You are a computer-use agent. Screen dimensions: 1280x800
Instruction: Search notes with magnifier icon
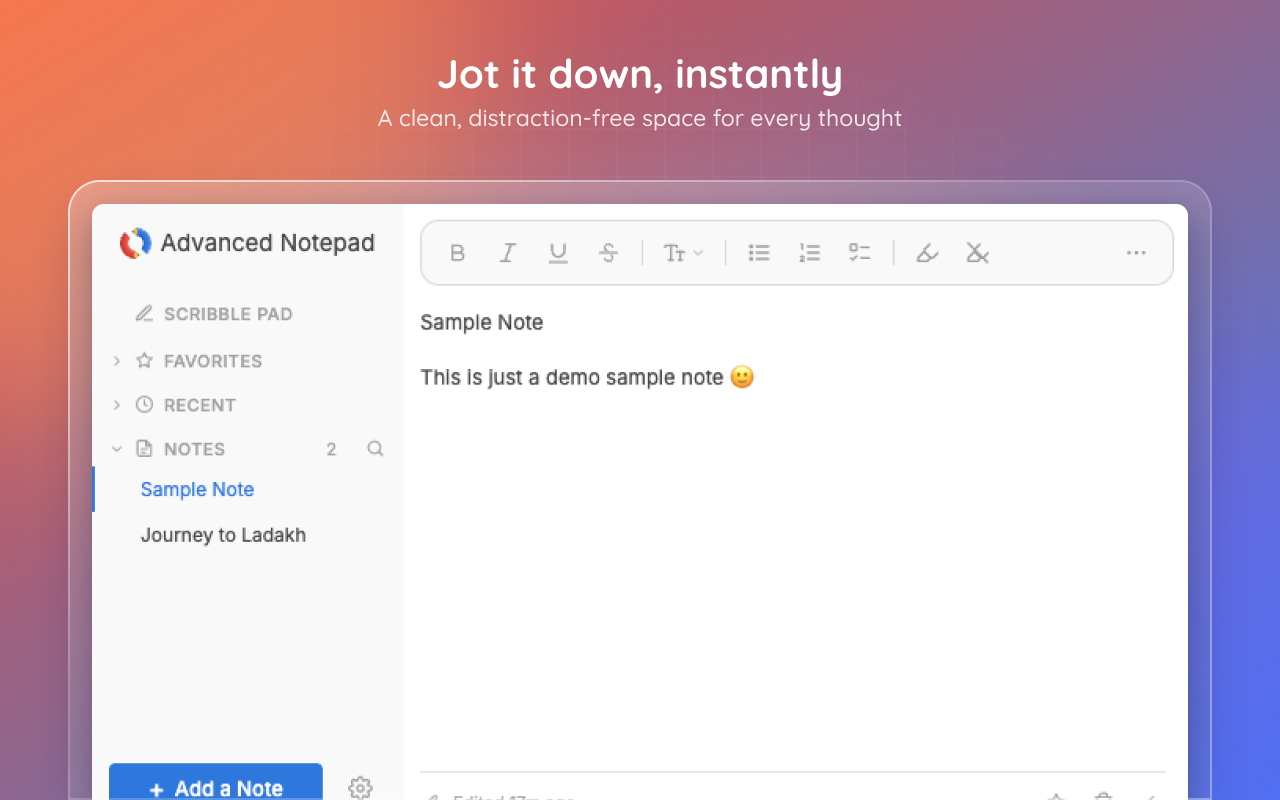pos(375,449)
